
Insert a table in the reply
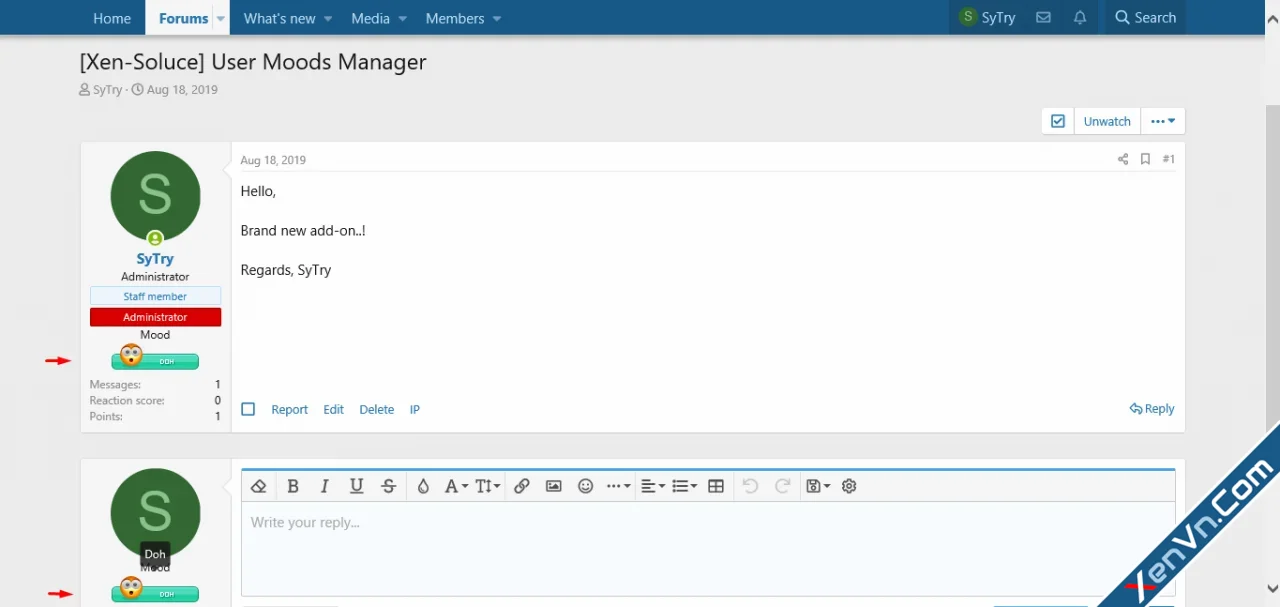[x=716, y=486]
